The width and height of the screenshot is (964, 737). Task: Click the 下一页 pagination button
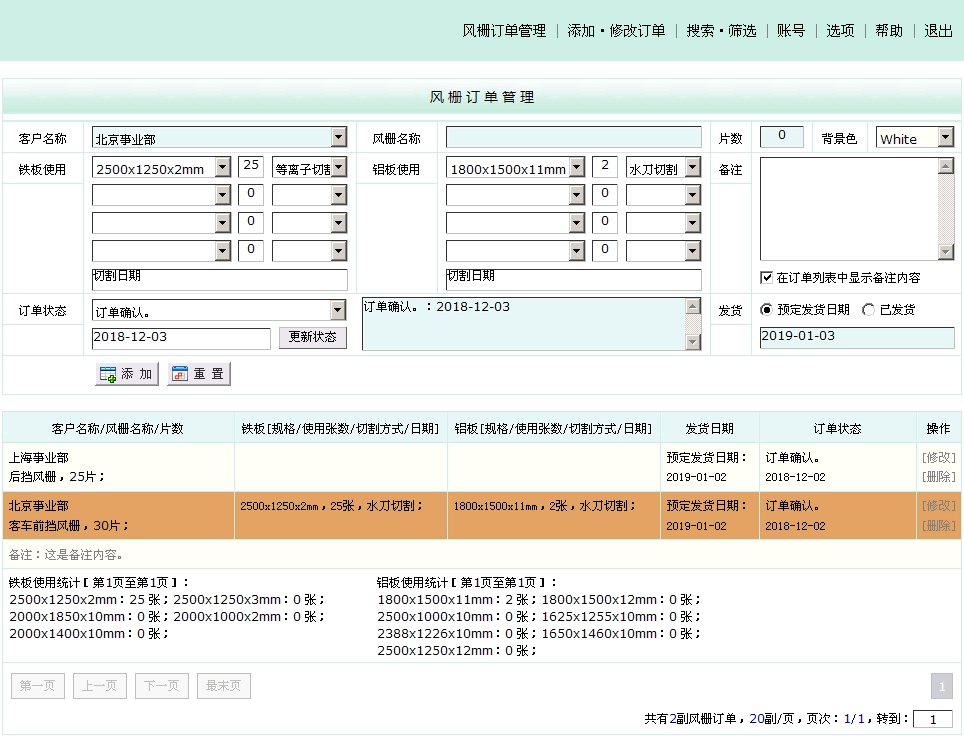click(x=161, y=686)
